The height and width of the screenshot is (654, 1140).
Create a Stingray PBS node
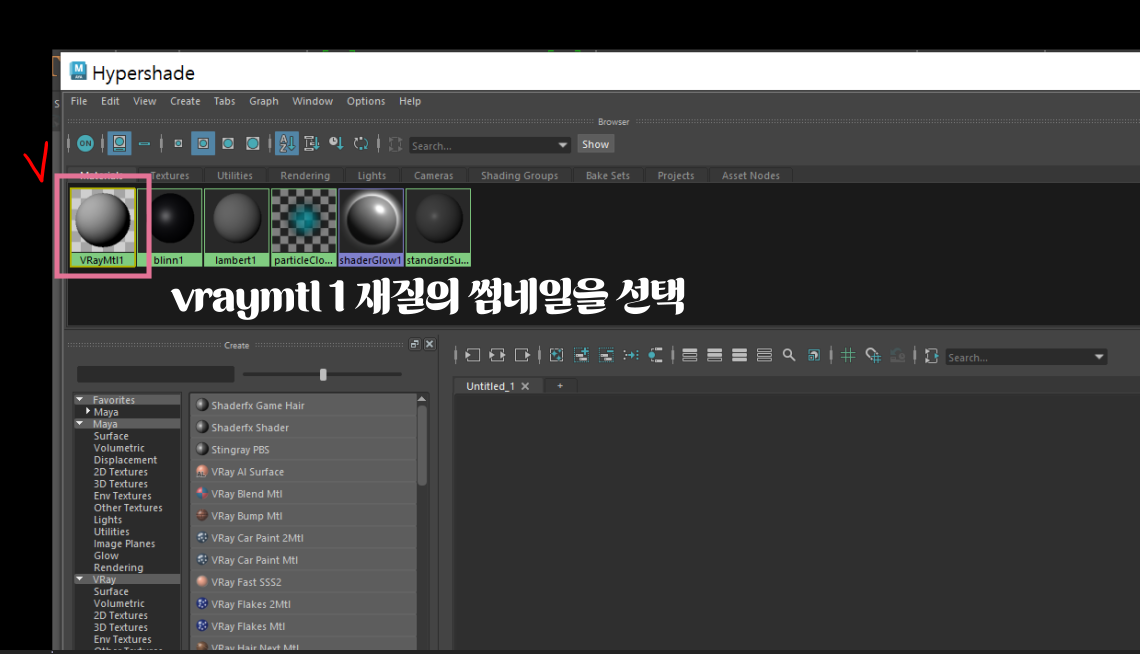pyautogui.click(x=303, y=449)
